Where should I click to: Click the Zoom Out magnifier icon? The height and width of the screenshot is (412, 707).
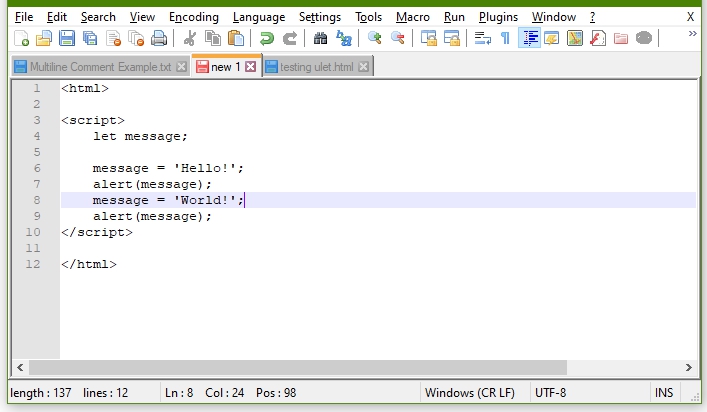click(x=397, y=38)
